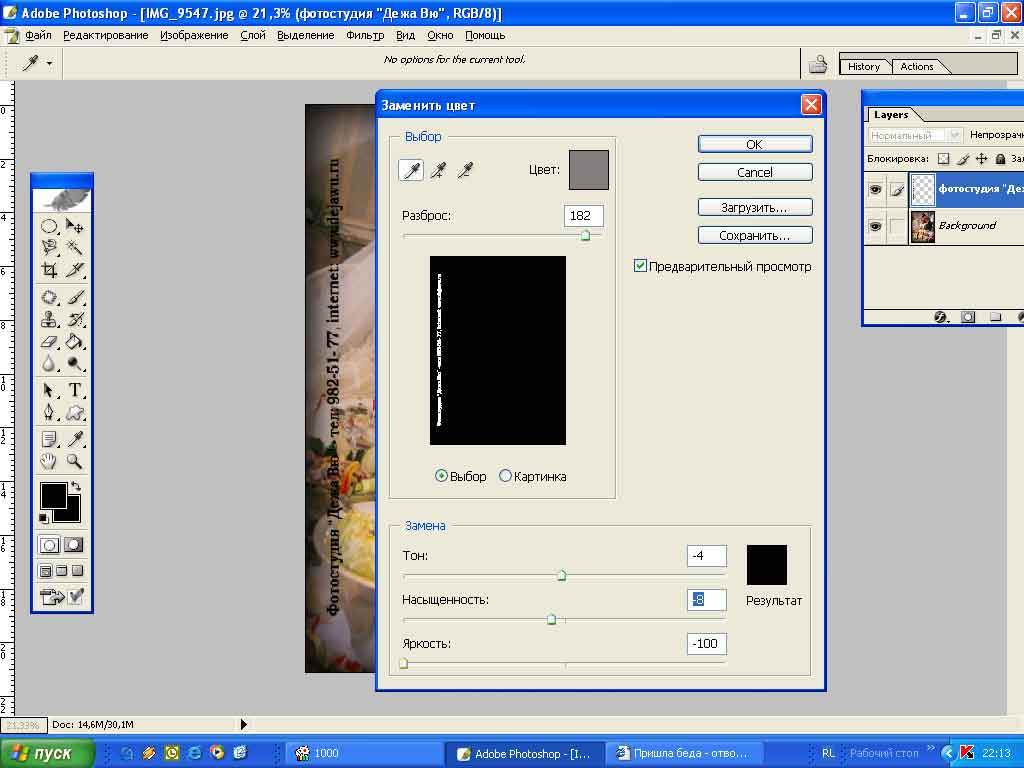The height and width of the screenshot is (768, 1024).
Task: Select the Slice tool
Action: (74, 269)
